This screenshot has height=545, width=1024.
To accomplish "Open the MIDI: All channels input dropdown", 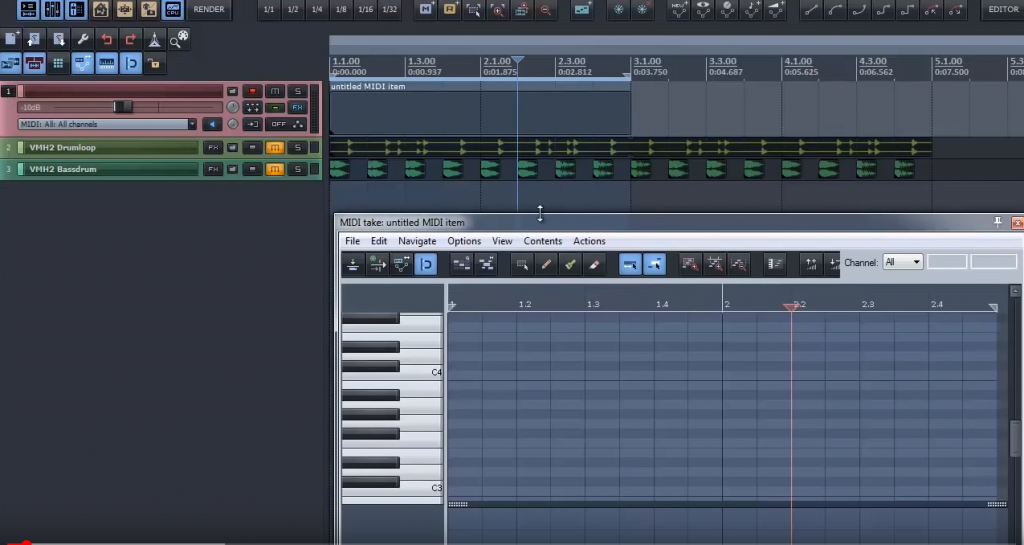I will pyautogui.click(x=107, y=124).
